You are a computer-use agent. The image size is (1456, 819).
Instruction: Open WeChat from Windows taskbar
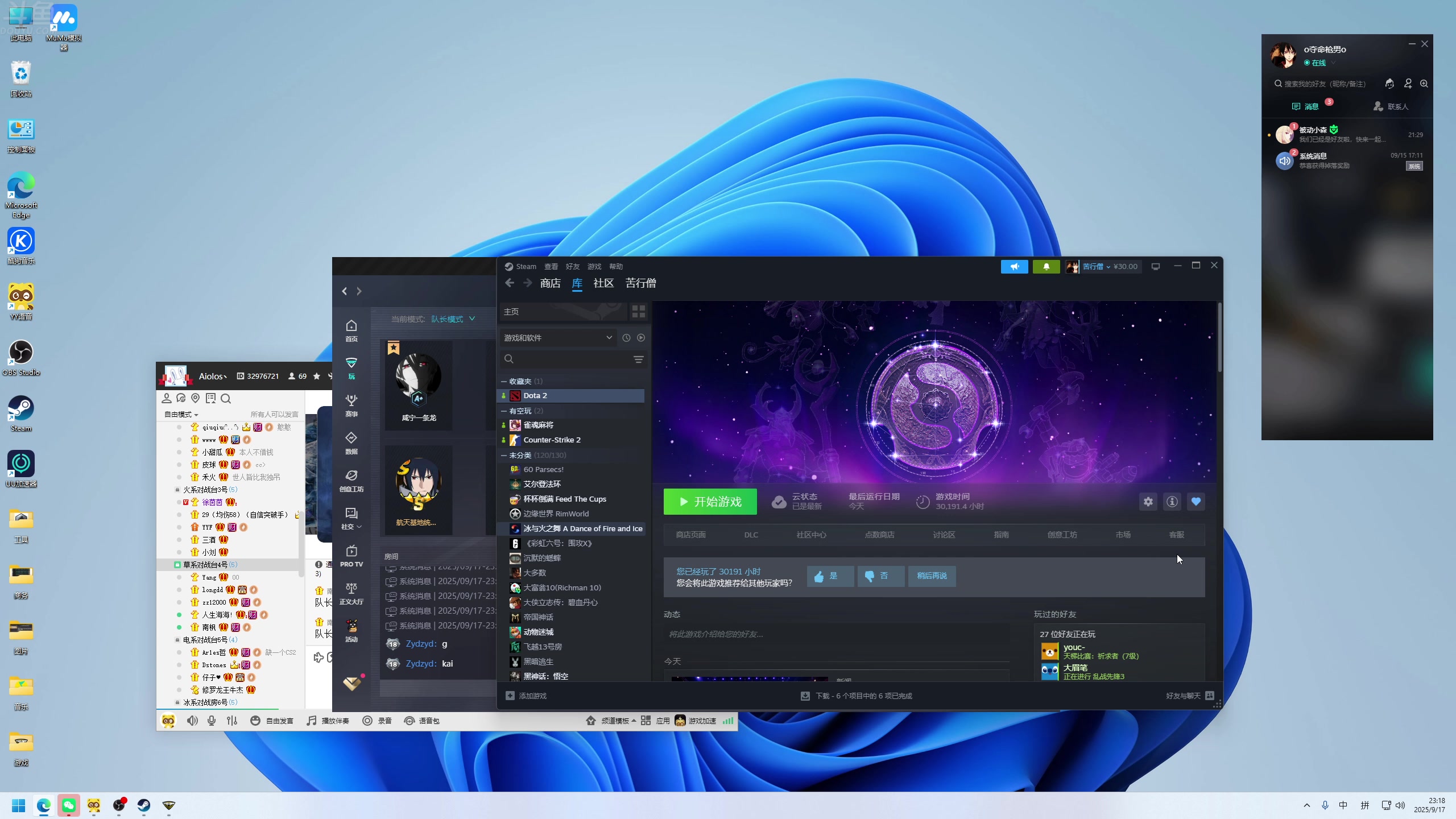(69, 805)
